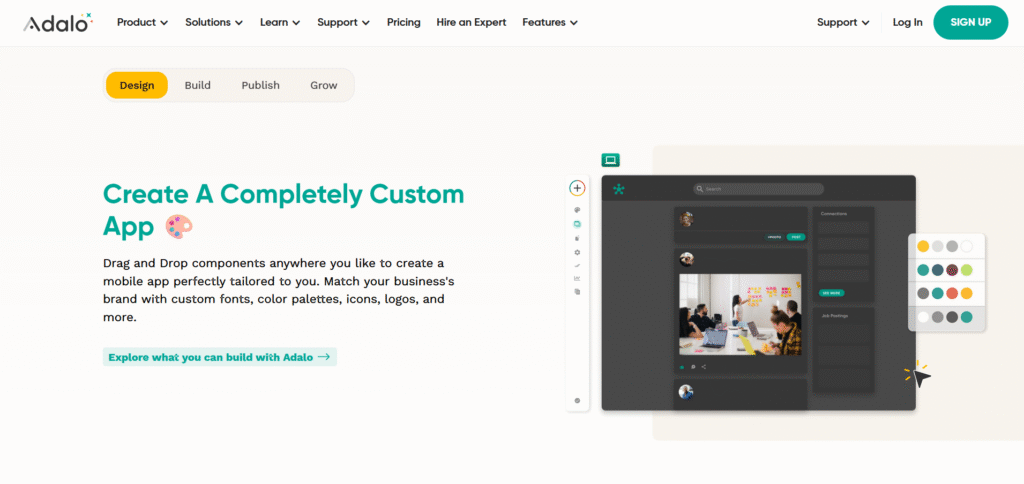Click the analytics chart icon in the sidebar
The height and width of the screenshot is (484, 1024).
pyautogui.click(x=577, y=278)
